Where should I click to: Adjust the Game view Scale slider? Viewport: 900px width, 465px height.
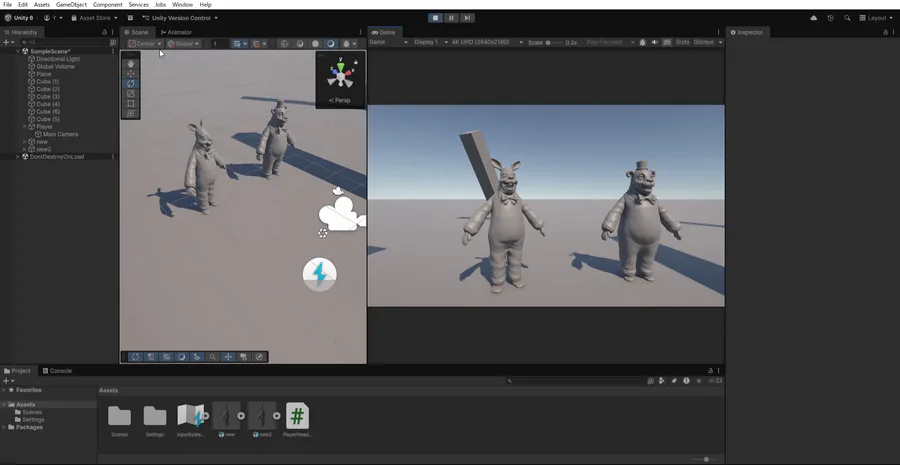click(x=555, y=42)
